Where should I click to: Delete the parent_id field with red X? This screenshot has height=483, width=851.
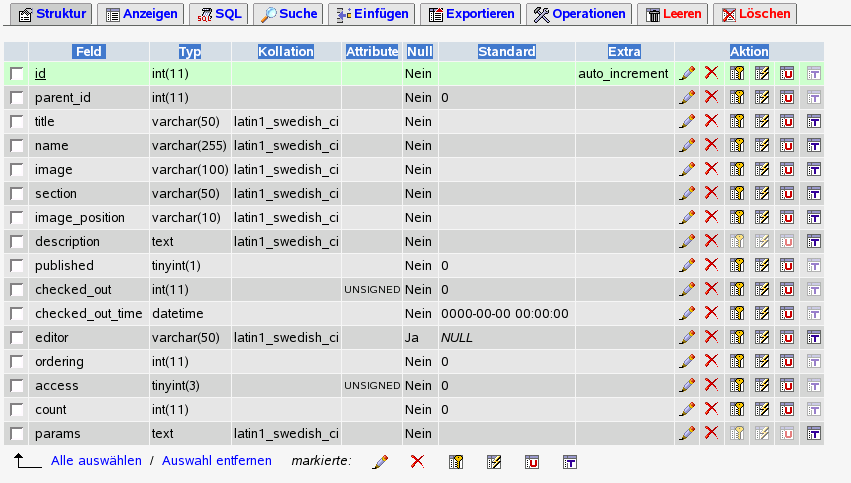click(711, 97)
